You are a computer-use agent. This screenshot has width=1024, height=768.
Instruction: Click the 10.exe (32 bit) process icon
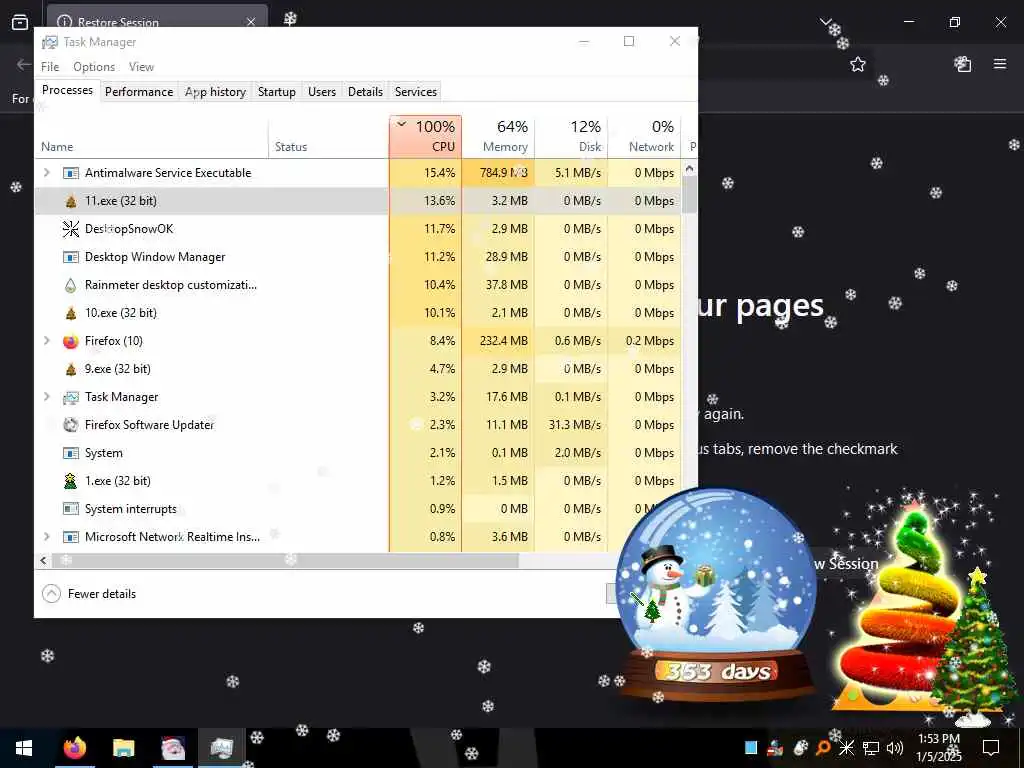(71, 313)
